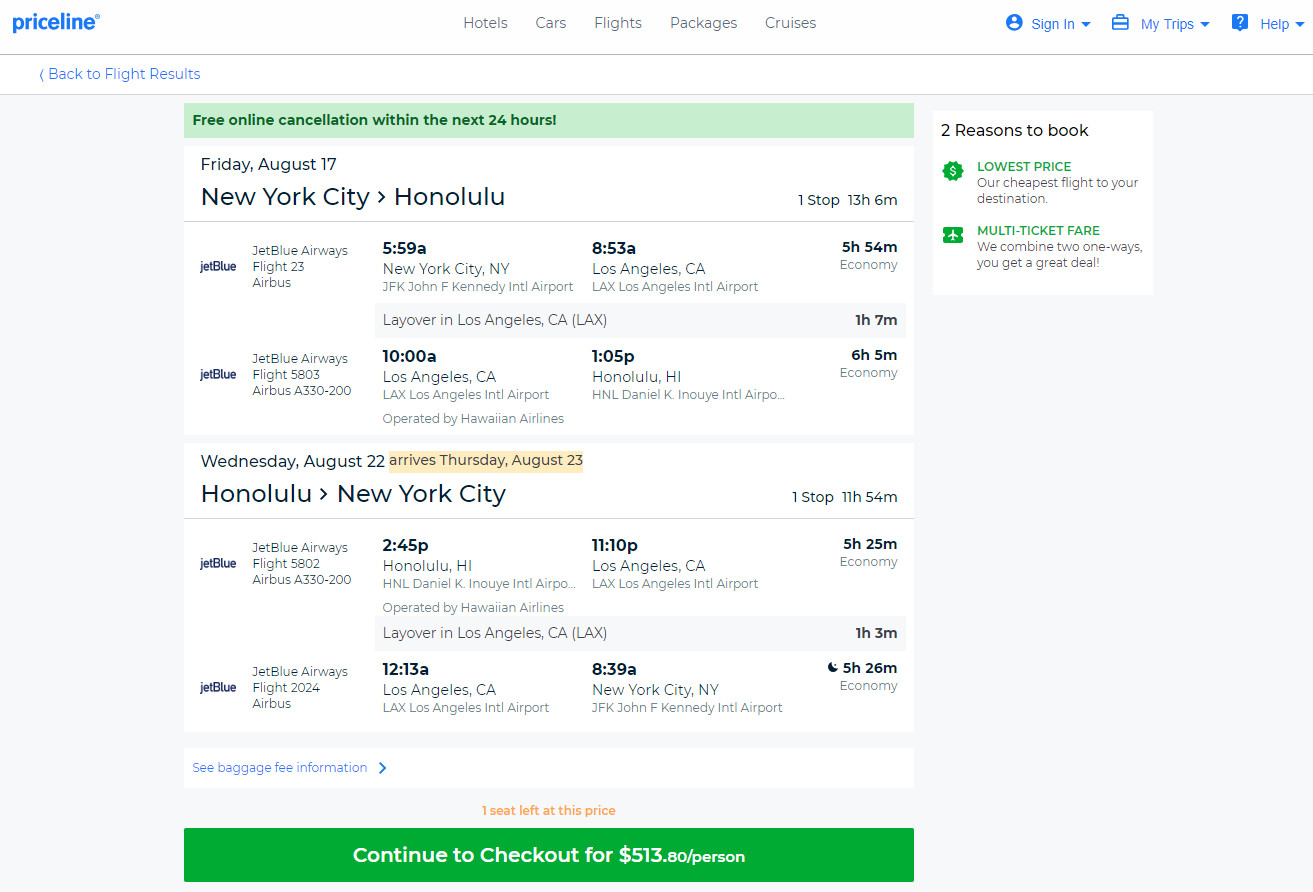1313x892 pixels.
Task: Click the Sign In user icon
Action: pyautogui.click(x=1014, y=22)
